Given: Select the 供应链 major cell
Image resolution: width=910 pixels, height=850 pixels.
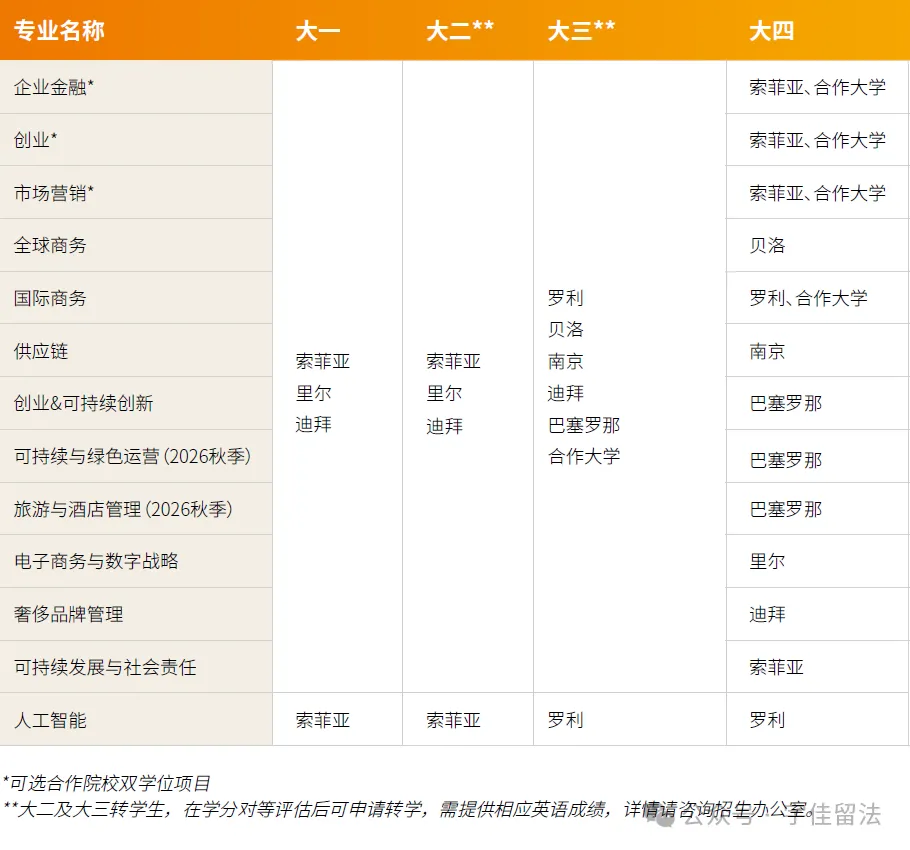Looking at the screenshot, I should coord(136,351).
